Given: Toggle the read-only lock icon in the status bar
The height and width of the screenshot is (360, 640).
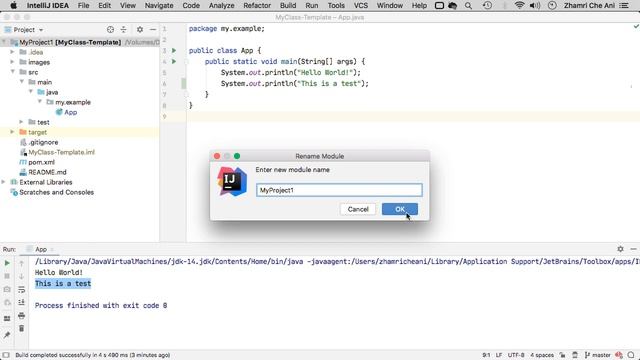Looking at the screenshot, I should [x=562, y=355].
